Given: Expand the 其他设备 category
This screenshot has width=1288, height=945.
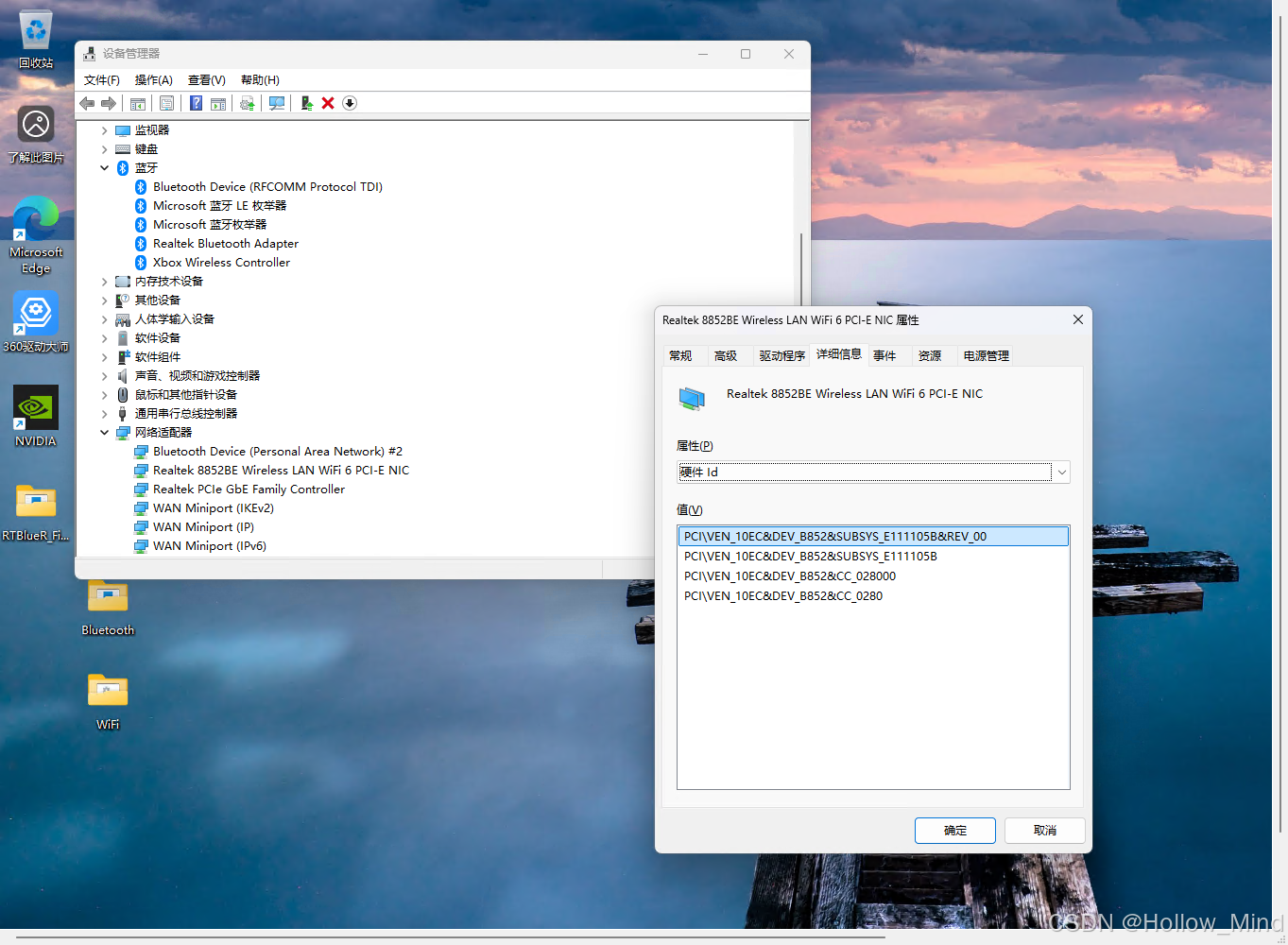Looking at the screenshot, I should tap(104, 300).
